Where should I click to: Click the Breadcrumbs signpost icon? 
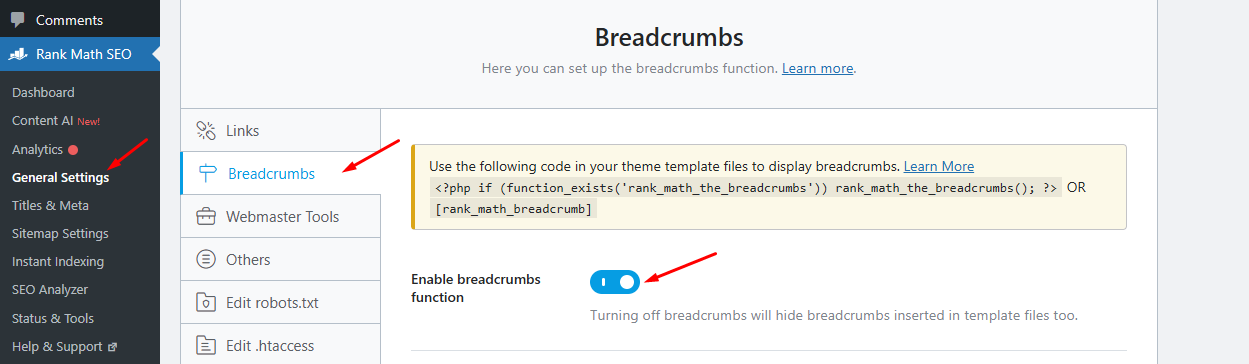(207, 173)
